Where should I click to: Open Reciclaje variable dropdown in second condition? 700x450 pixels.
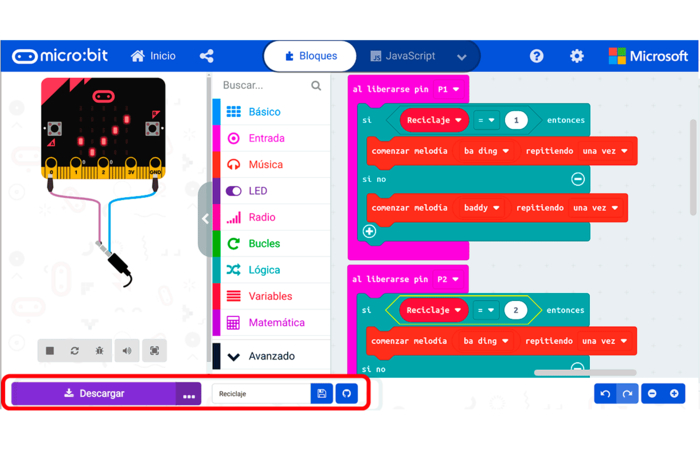tap(433, 310)
